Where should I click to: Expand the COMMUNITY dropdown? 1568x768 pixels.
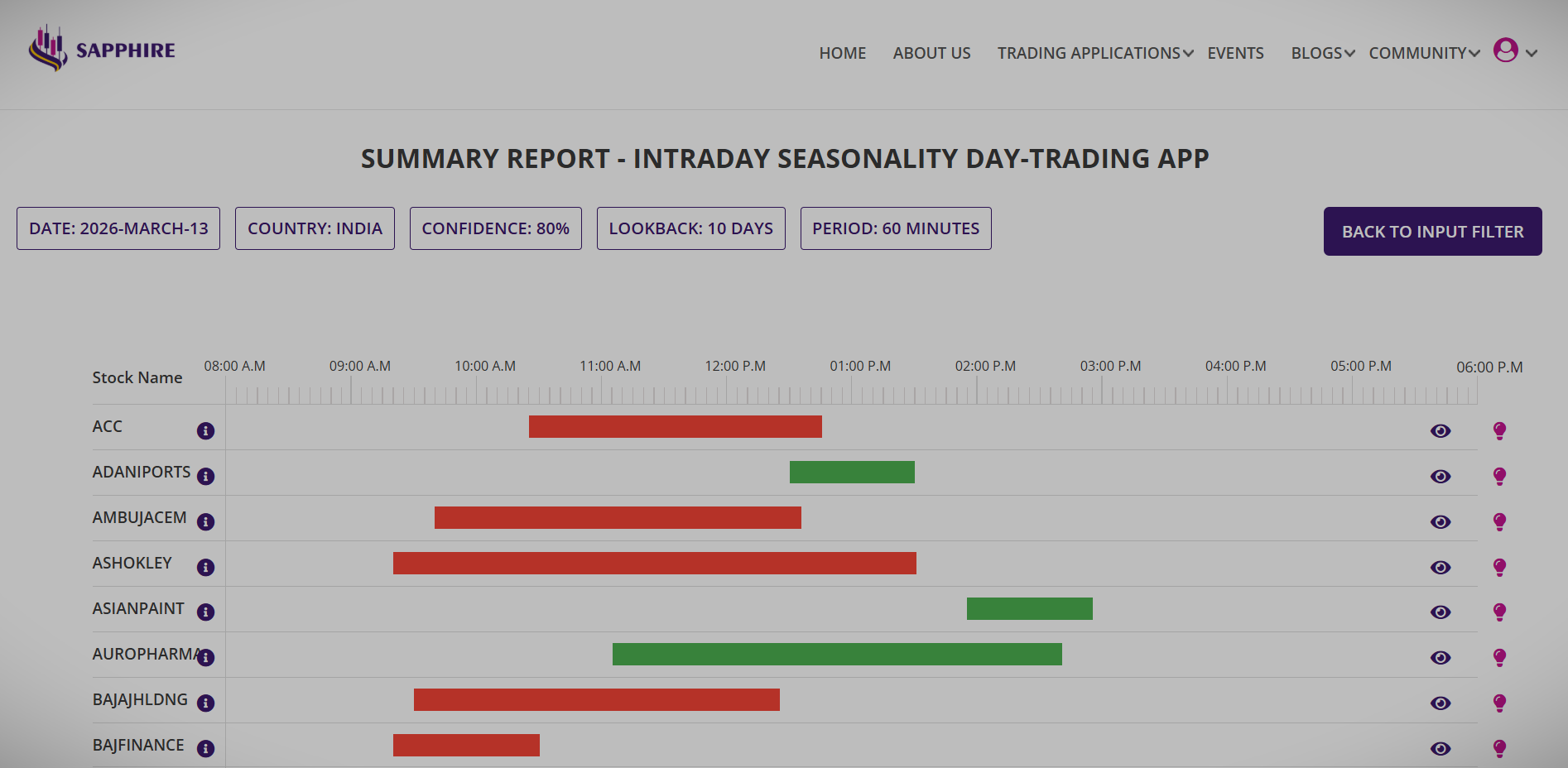coord(1417,52)
